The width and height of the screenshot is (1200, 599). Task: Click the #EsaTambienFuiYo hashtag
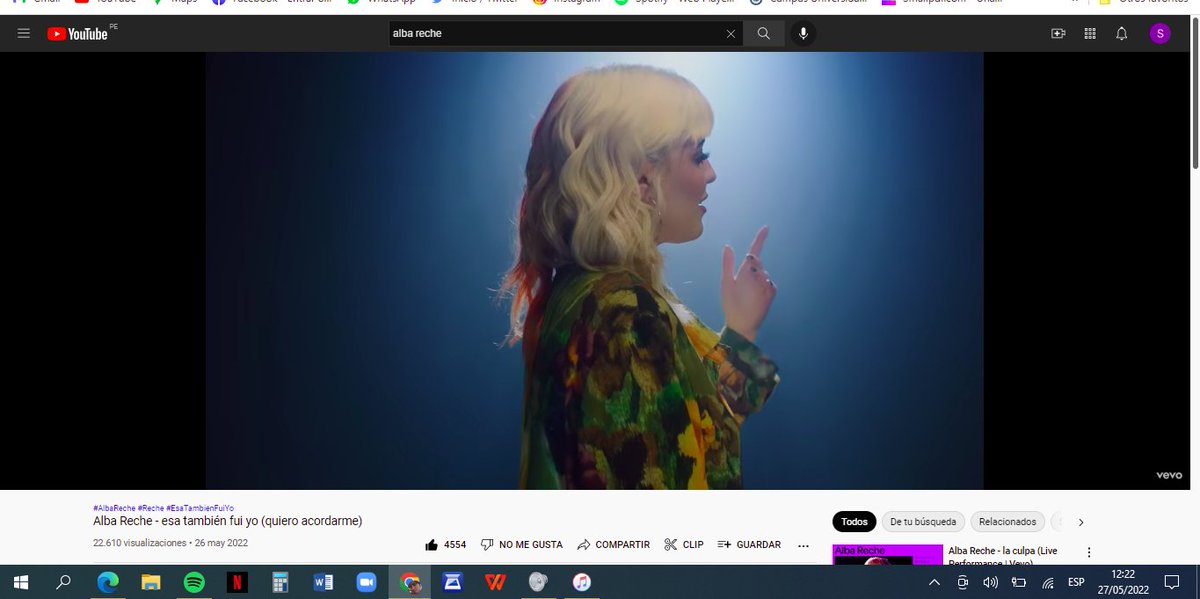coord(200,508)
